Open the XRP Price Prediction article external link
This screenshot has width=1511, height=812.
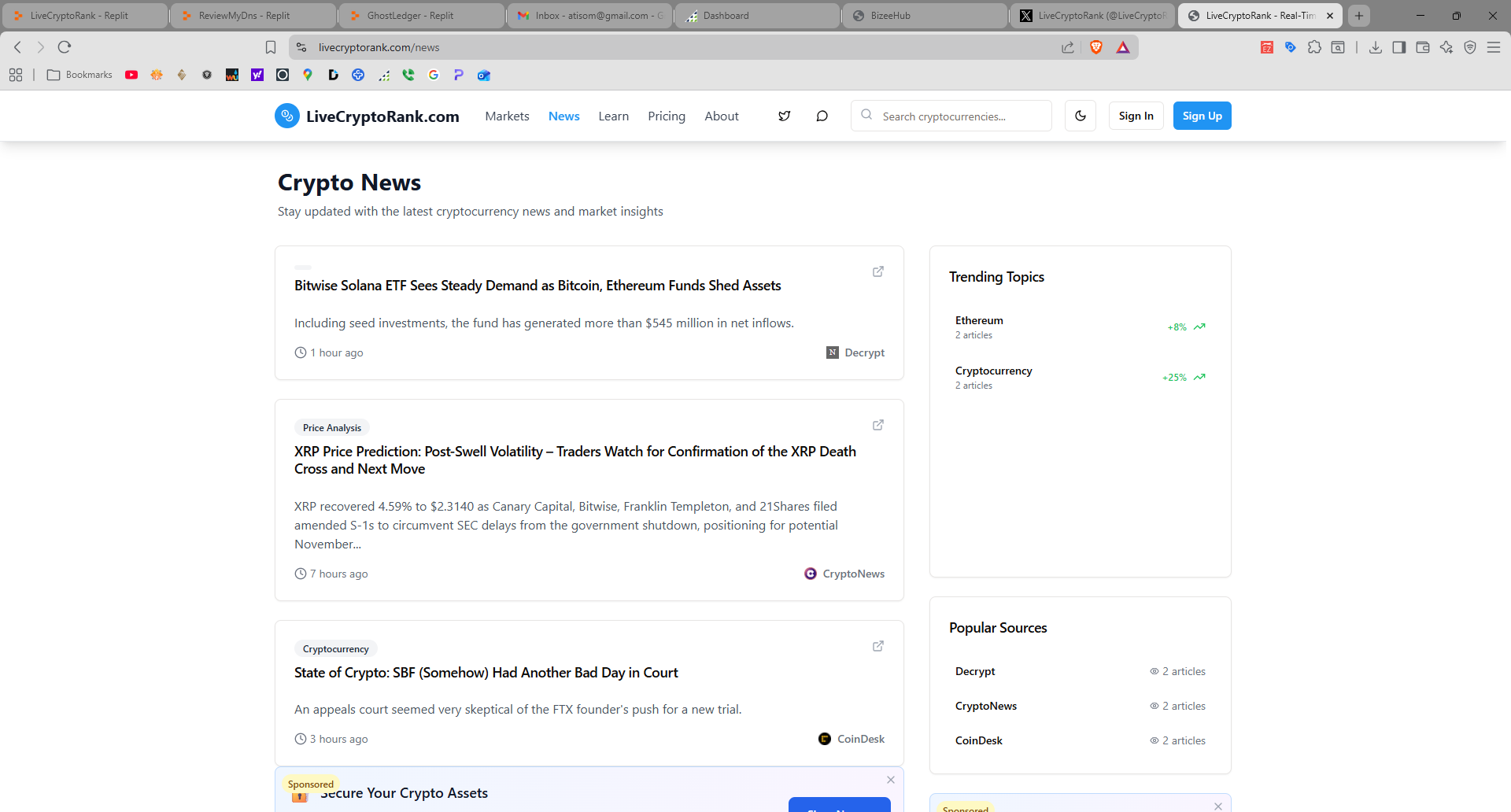pyautogui.click(x=878, y=425)
